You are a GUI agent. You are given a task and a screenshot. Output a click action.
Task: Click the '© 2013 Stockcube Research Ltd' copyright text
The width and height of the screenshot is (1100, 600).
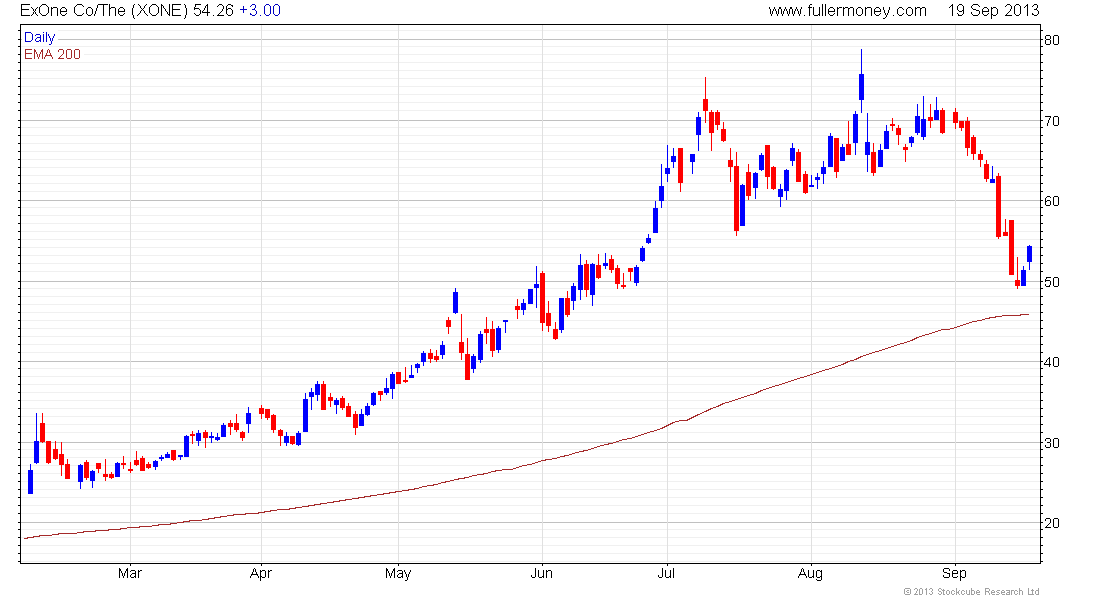[971, 592]
